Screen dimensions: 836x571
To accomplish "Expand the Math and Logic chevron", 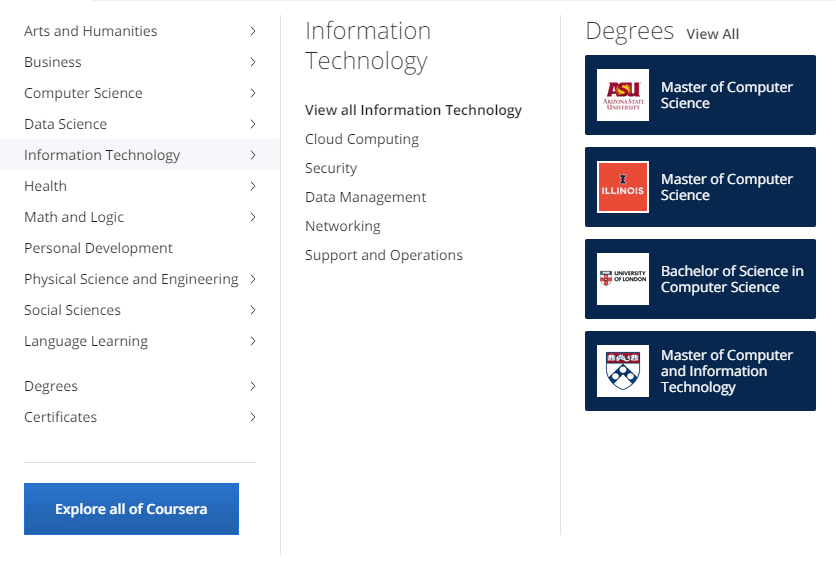I will click(253, 216).
